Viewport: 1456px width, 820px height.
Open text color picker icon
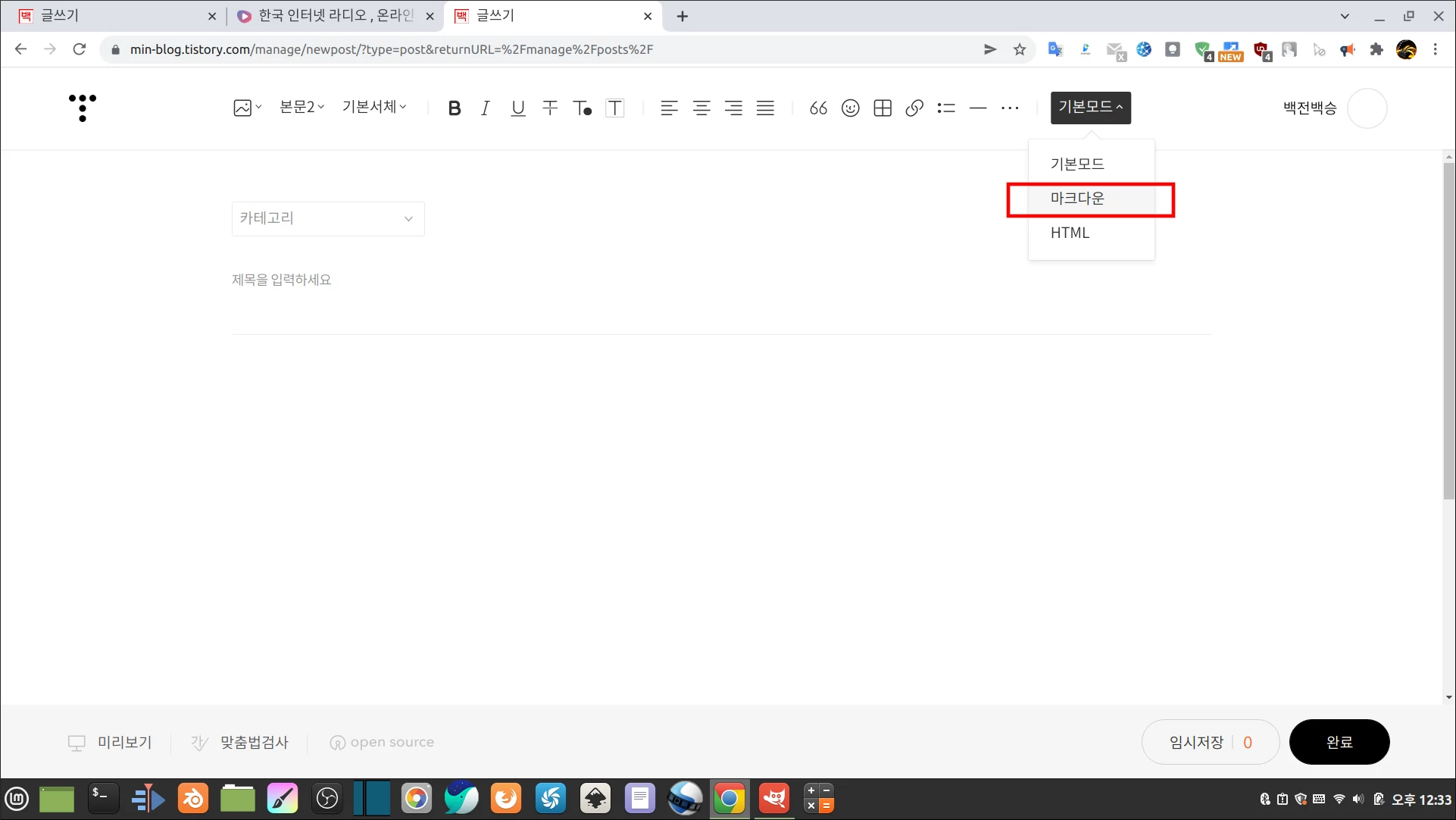tap(582, 108)
